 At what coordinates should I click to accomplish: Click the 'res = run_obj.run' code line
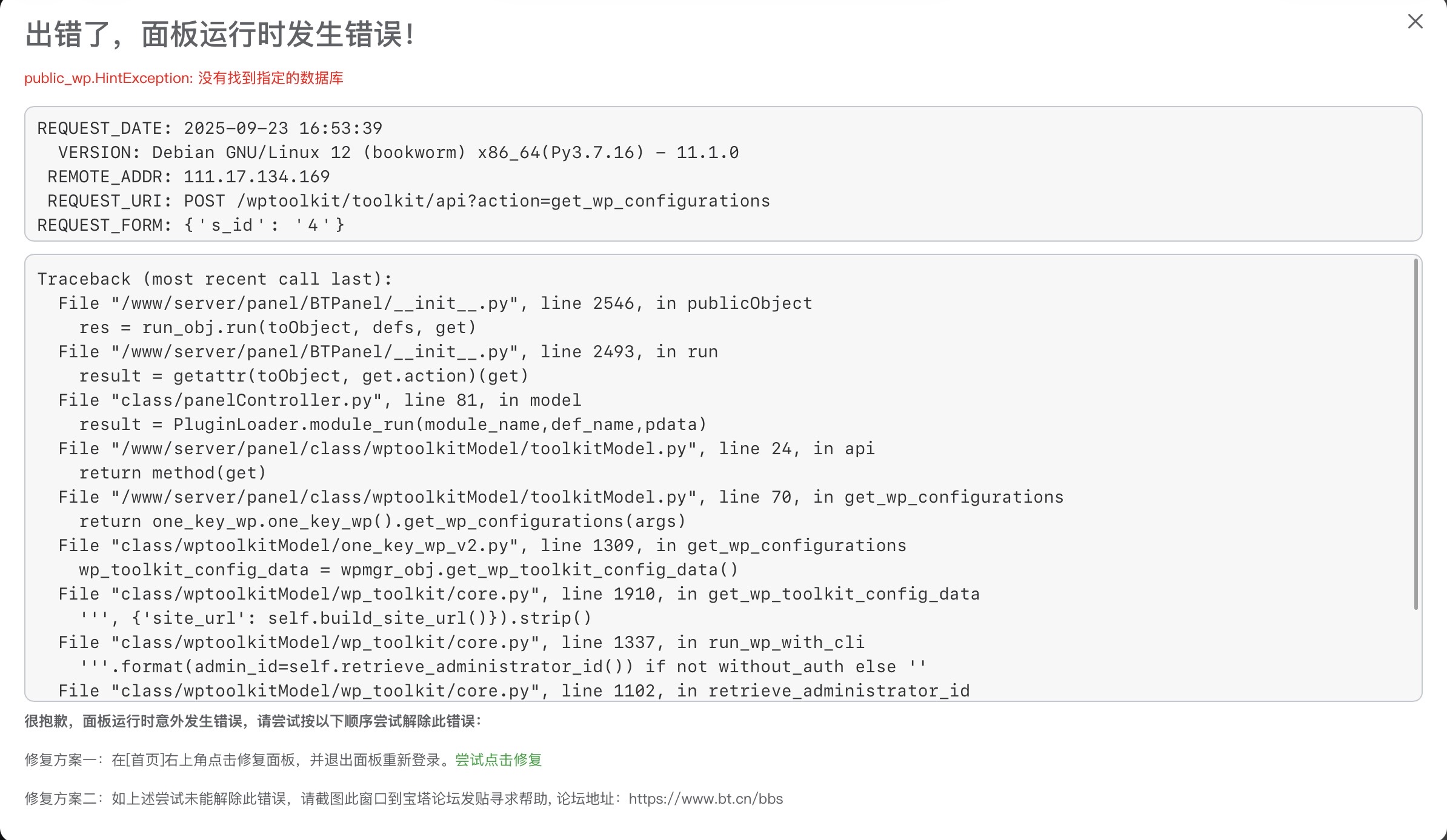pos(278,328)
